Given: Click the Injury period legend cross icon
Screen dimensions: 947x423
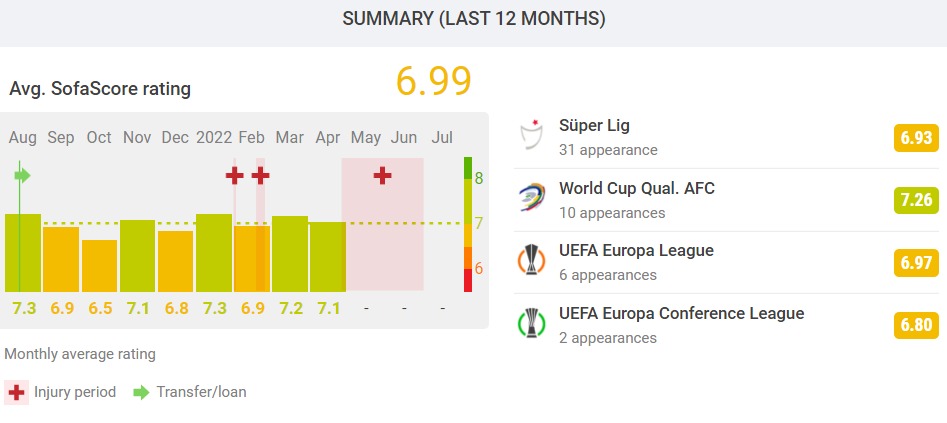Looking at the screenshot, I should pyautogui.click(x=16, y=392).
